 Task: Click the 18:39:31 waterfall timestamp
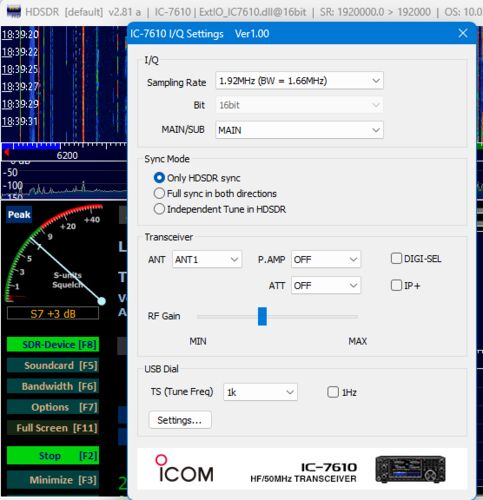[x=20, y=121]
